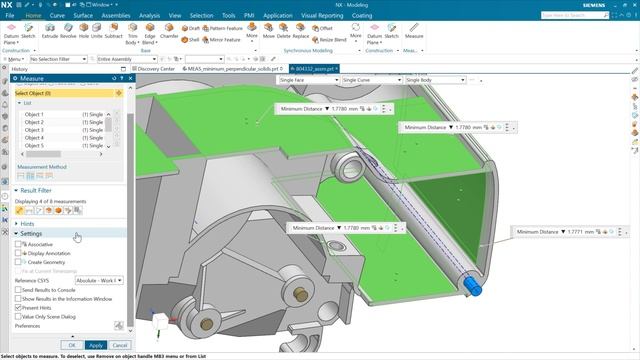Click Mirror Feature in the ribbon
This screenshot has width=640, height=360.
[221, 40]
